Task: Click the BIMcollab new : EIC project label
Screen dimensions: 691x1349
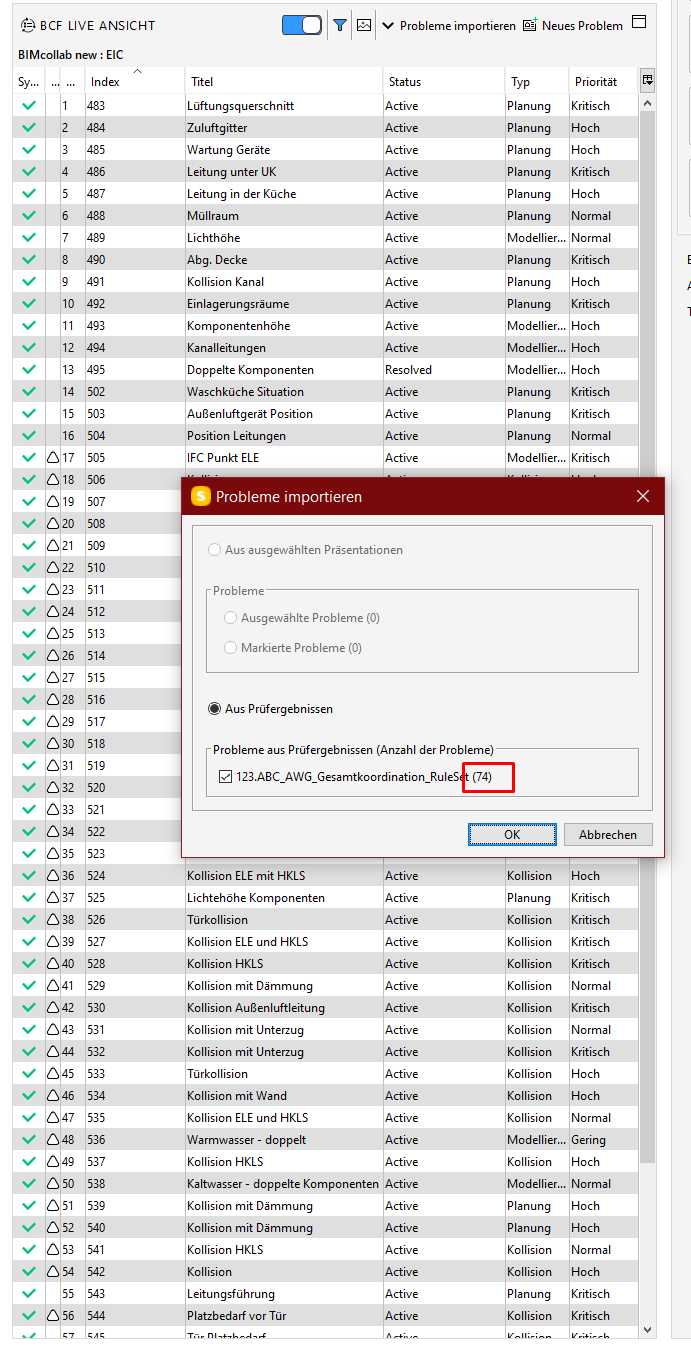Action: coord(70,55)
